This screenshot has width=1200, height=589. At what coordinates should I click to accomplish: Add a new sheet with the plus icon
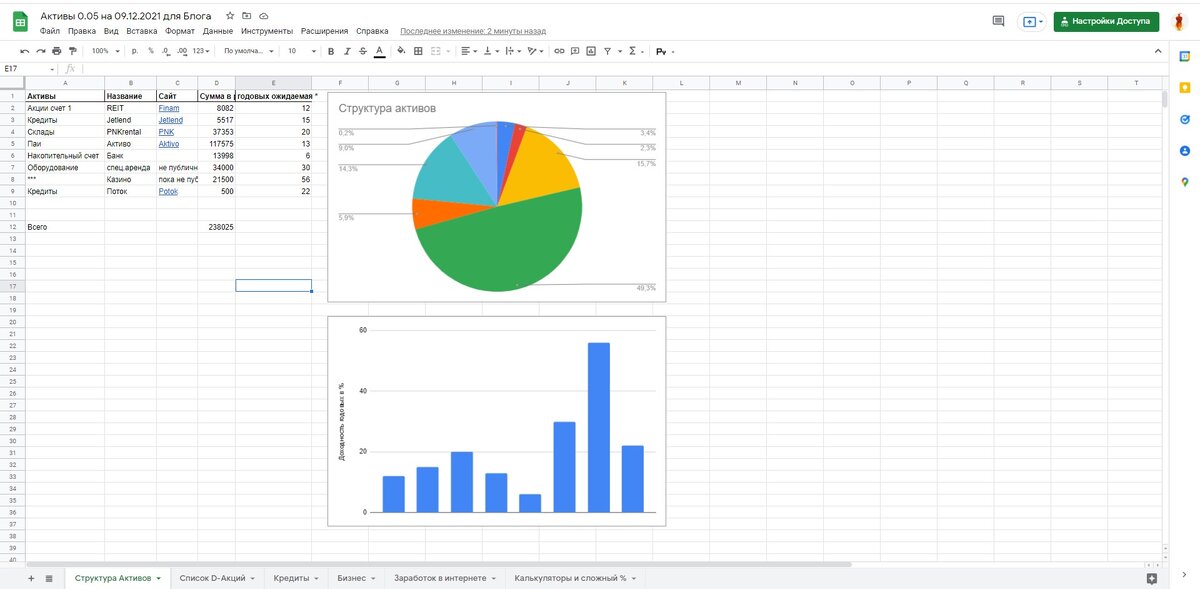pos(31,578)
